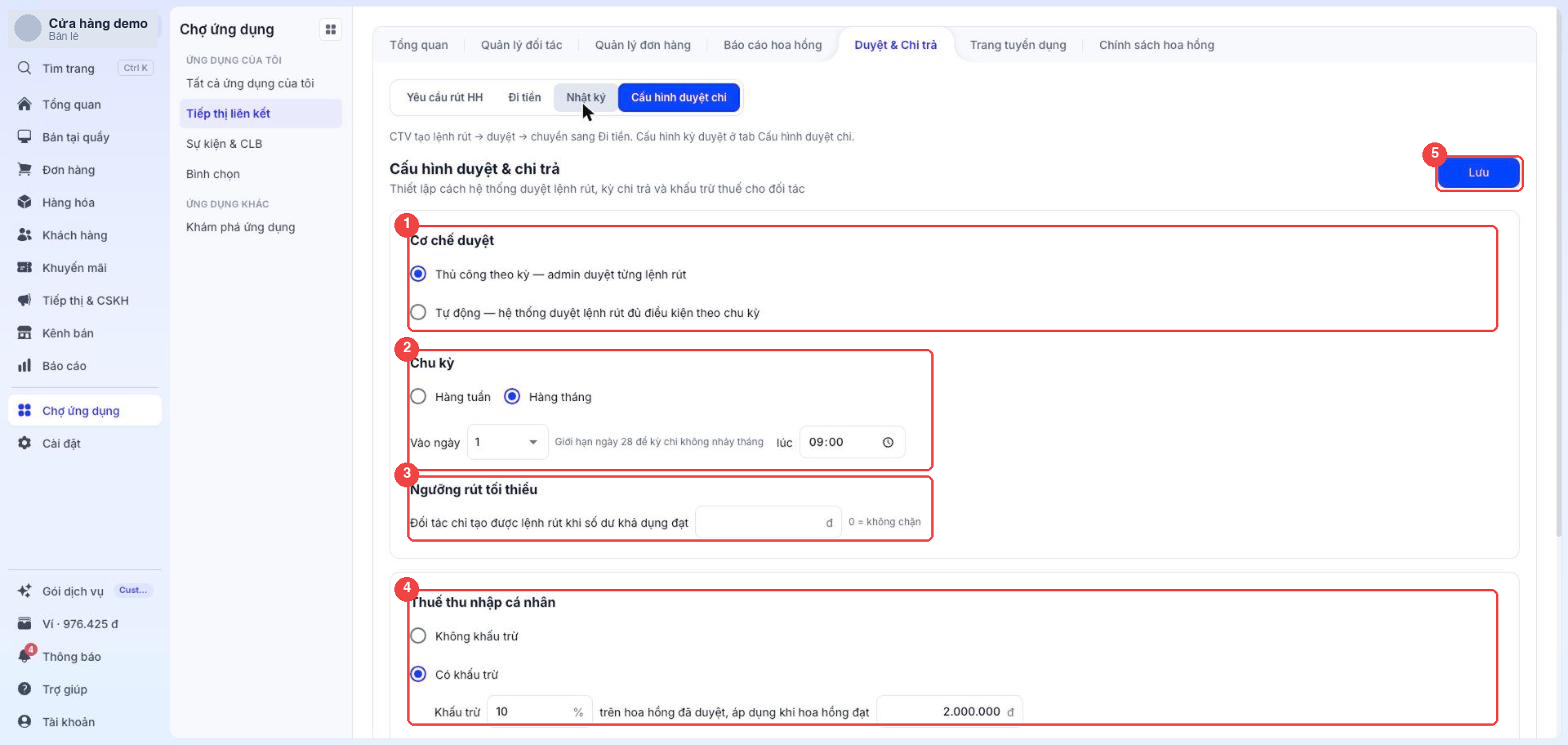This screenshot has width=1568, height=745.
Task: Click the Ví wallet icon
Action: coord(25,624)
